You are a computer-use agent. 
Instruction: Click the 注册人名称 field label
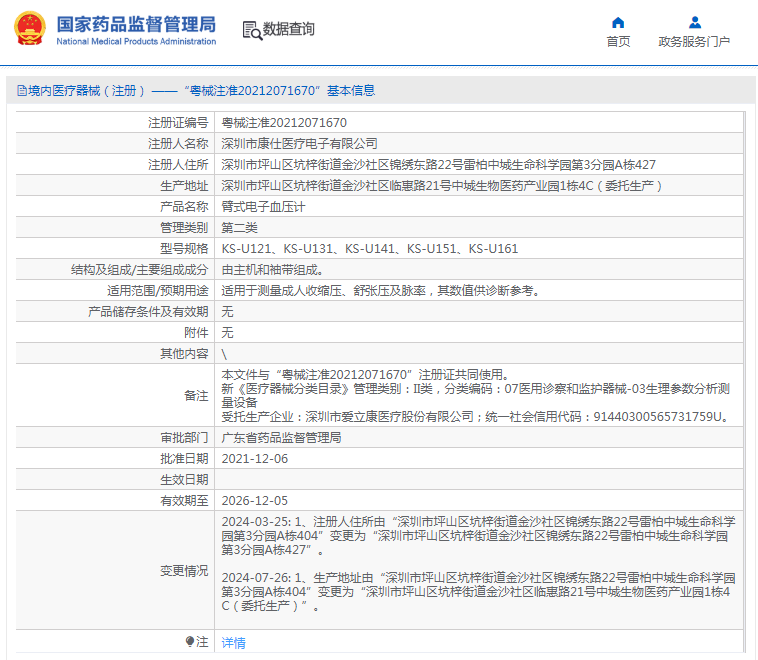178,144
